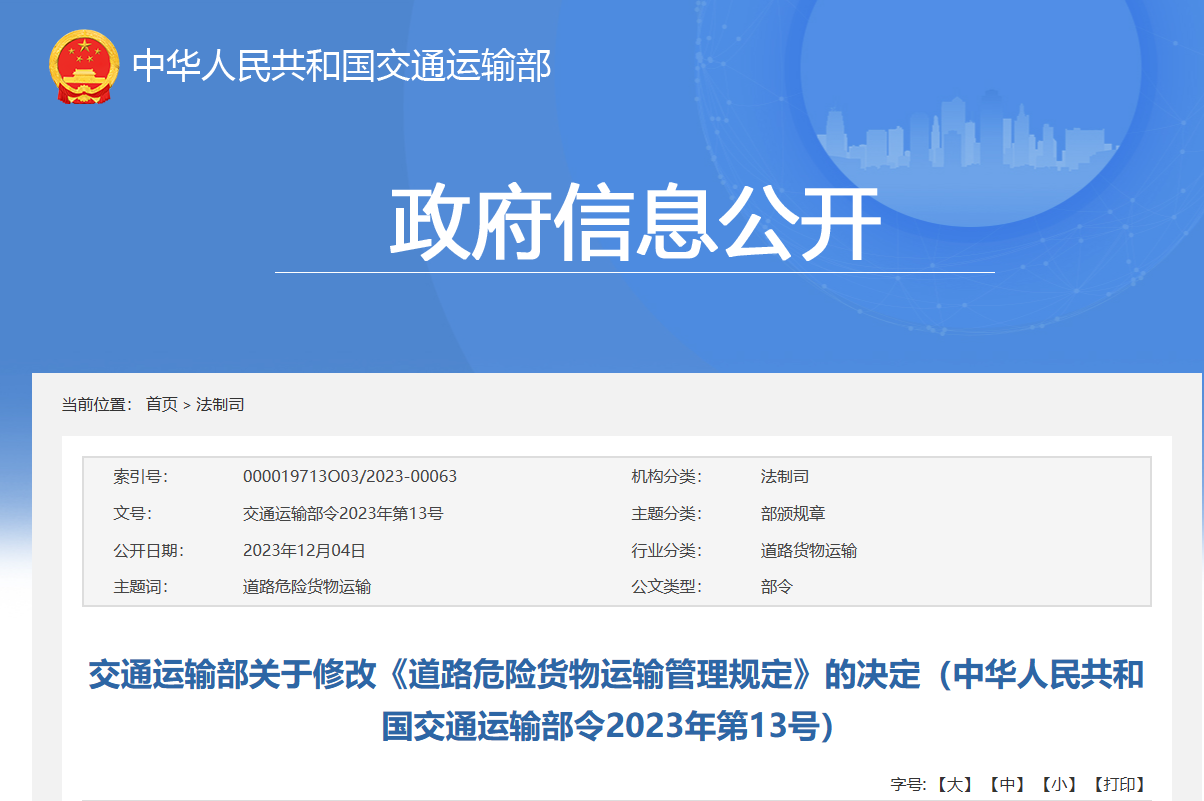Click the national emblem logo
Viewport: 1204px width, 801px height.
(84, 66)
